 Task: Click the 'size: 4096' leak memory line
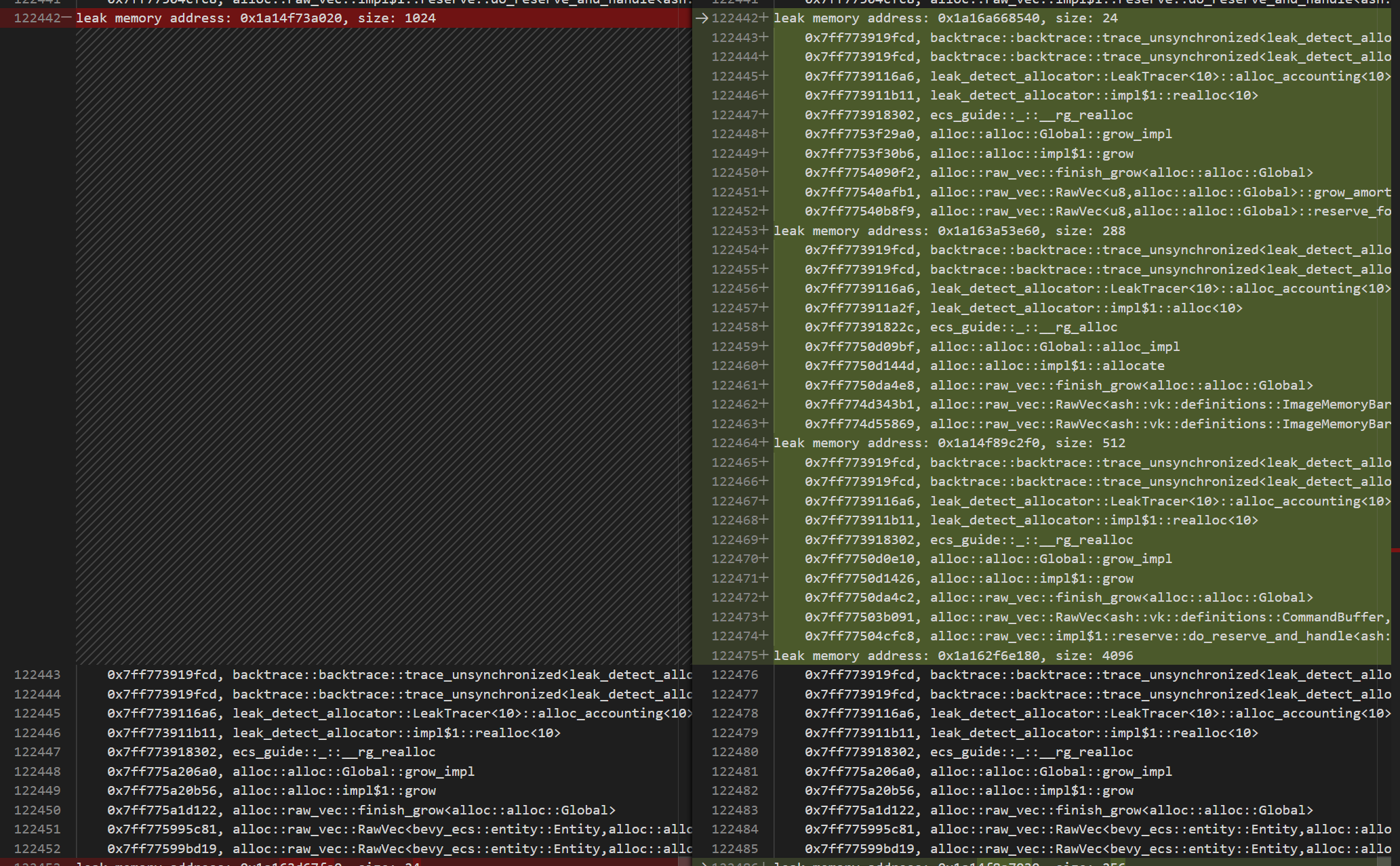pyautogui.click(x=953, y=655)
